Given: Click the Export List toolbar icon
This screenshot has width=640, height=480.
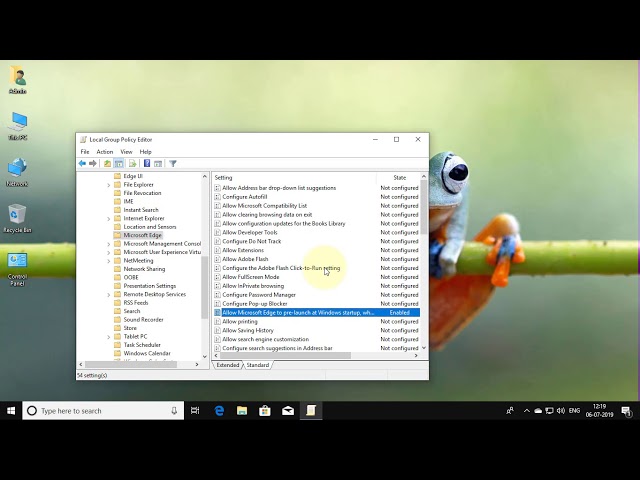Looking at the screenshot, I should click(x=132, y=164).
